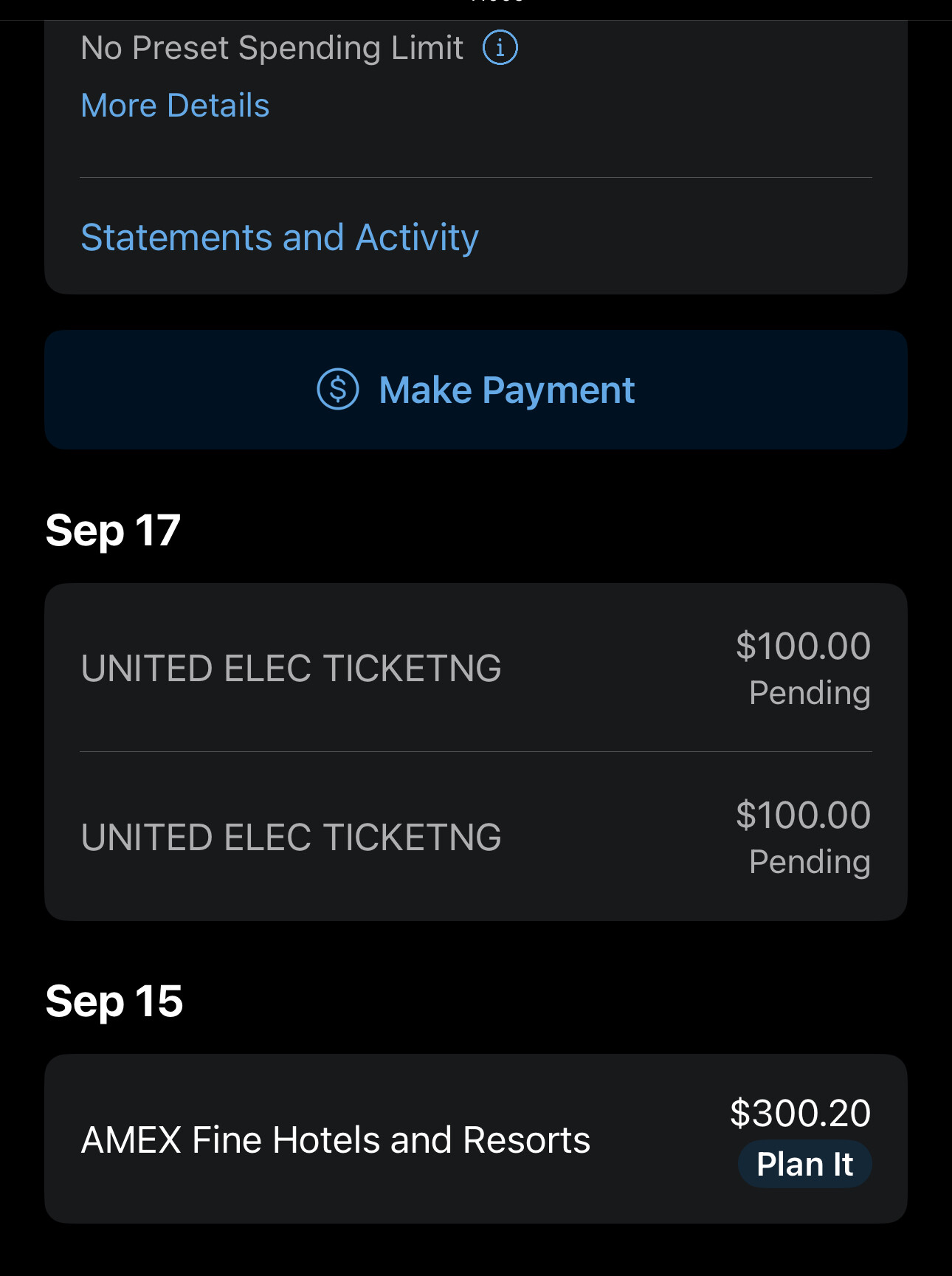
Task: Tap the Sep 15 date header
Action: [x=114, y=1001]
